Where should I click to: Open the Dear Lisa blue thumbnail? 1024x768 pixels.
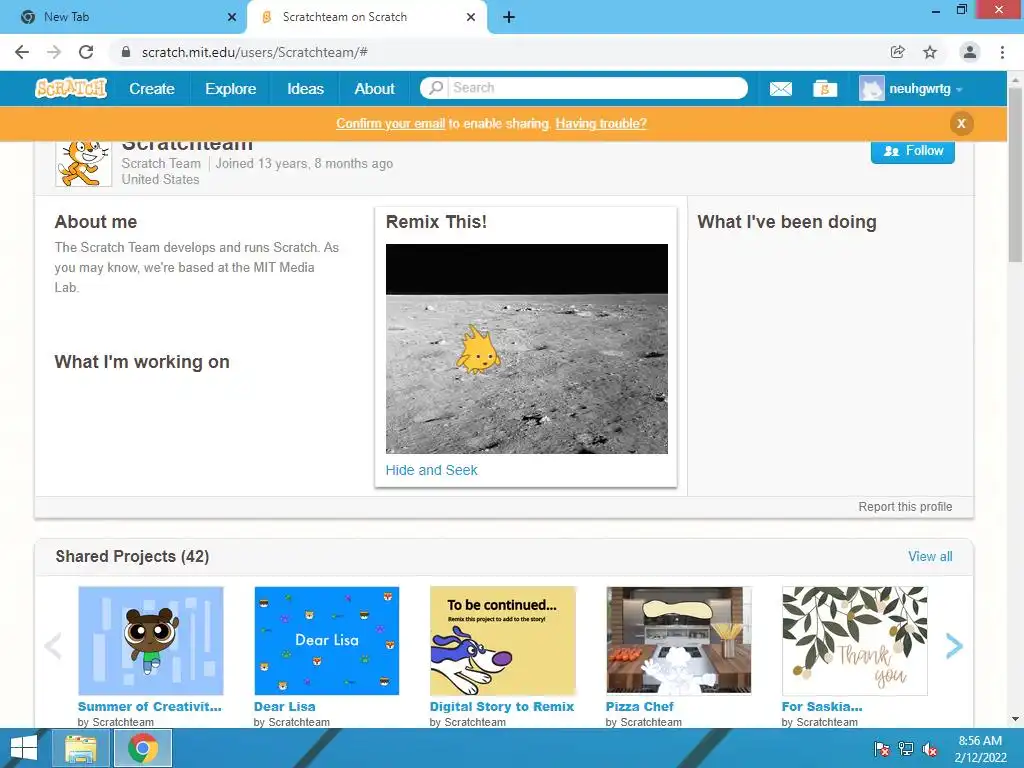coord(327,641)
